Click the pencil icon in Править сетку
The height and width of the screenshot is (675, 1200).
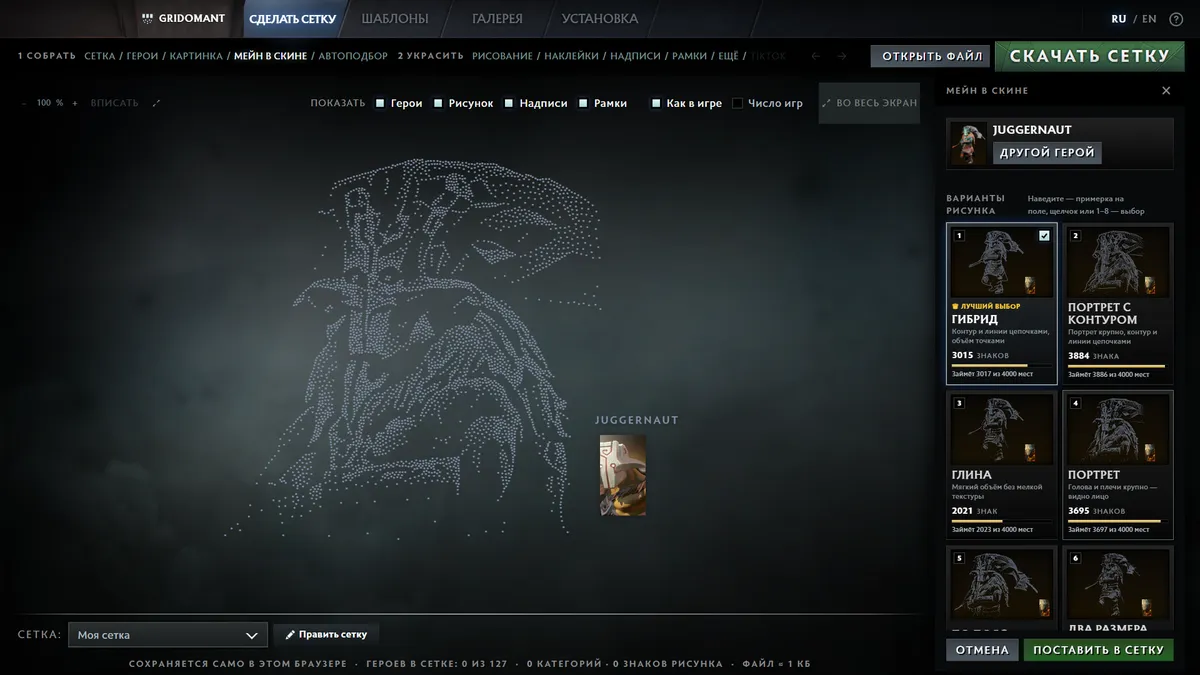290,634
